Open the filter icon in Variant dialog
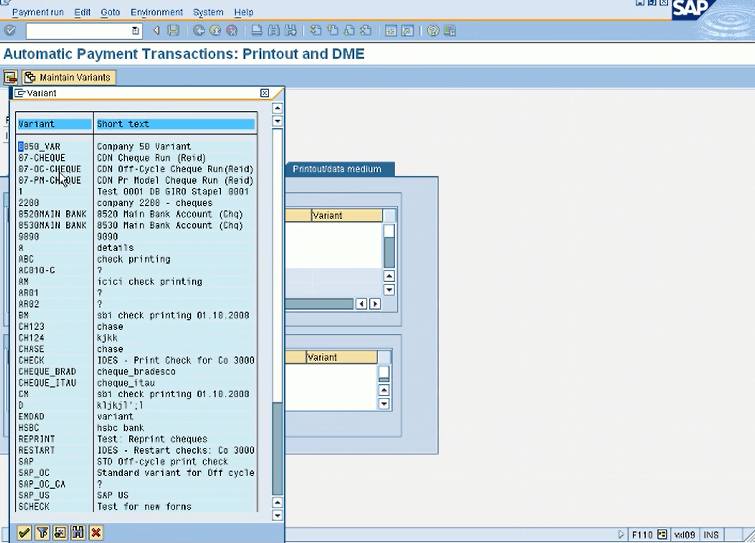The image size is (755, 543). pos(42,532)
